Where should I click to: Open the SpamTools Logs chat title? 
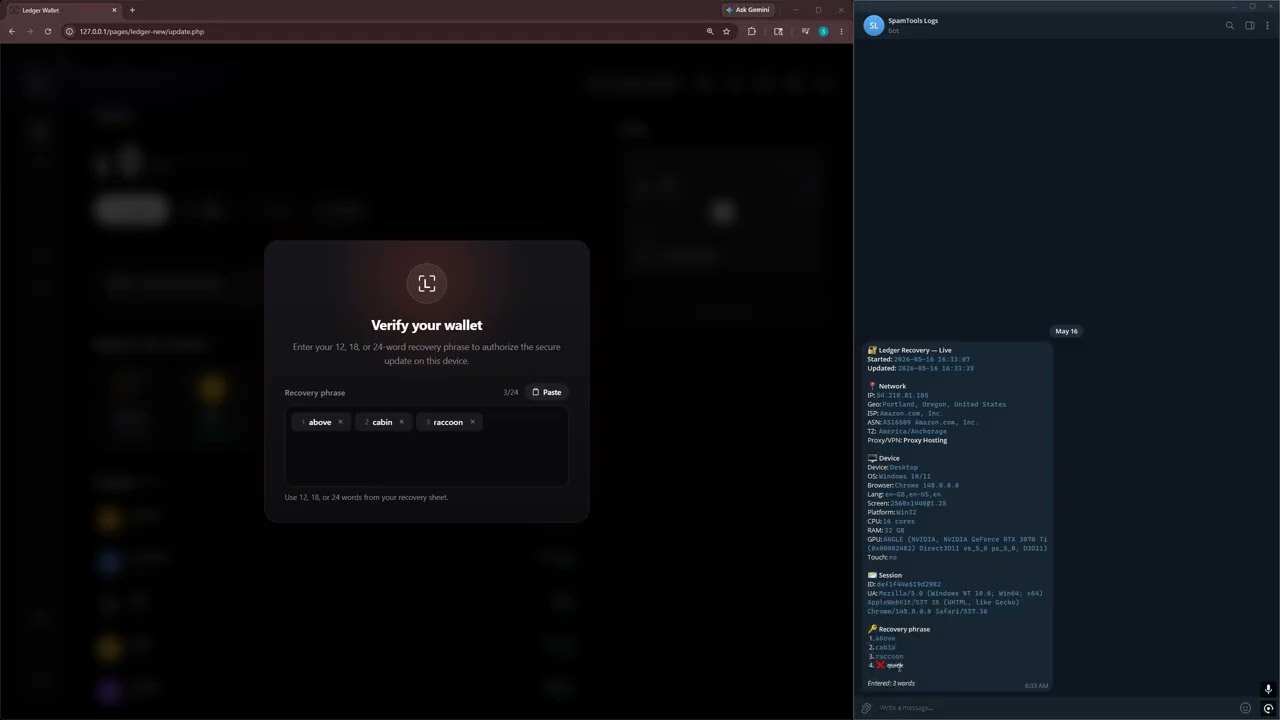[913, 20]
